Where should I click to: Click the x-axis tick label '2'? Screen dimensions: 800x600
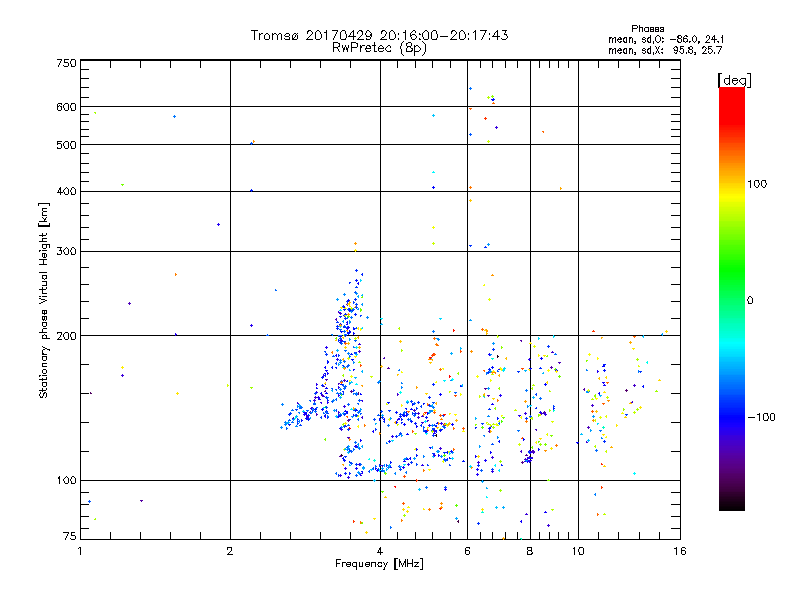tap(230, 551)
